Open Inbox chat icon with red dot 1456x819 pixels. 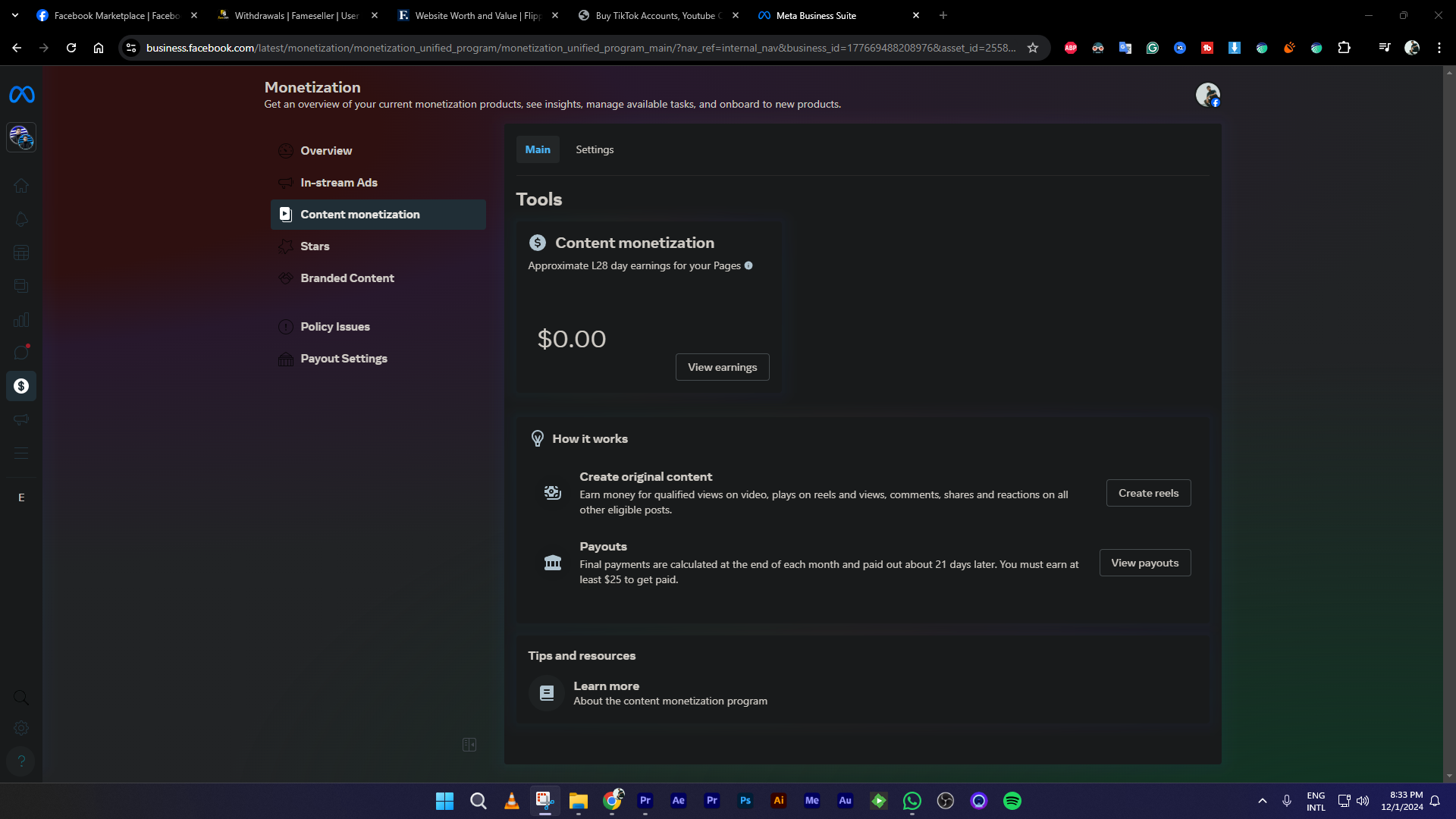click(21, 353)
